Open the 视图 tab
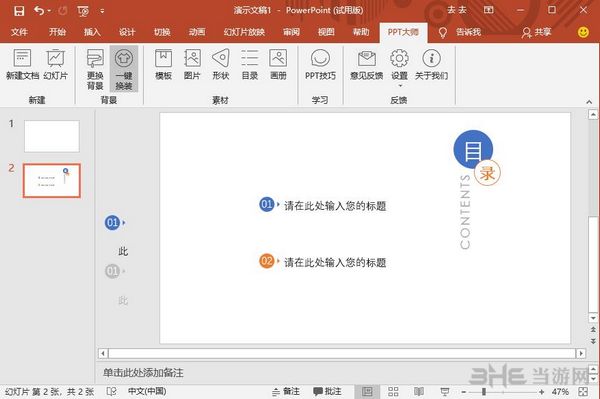Viewport: 600px width, 399px height. tap(326, 32)
